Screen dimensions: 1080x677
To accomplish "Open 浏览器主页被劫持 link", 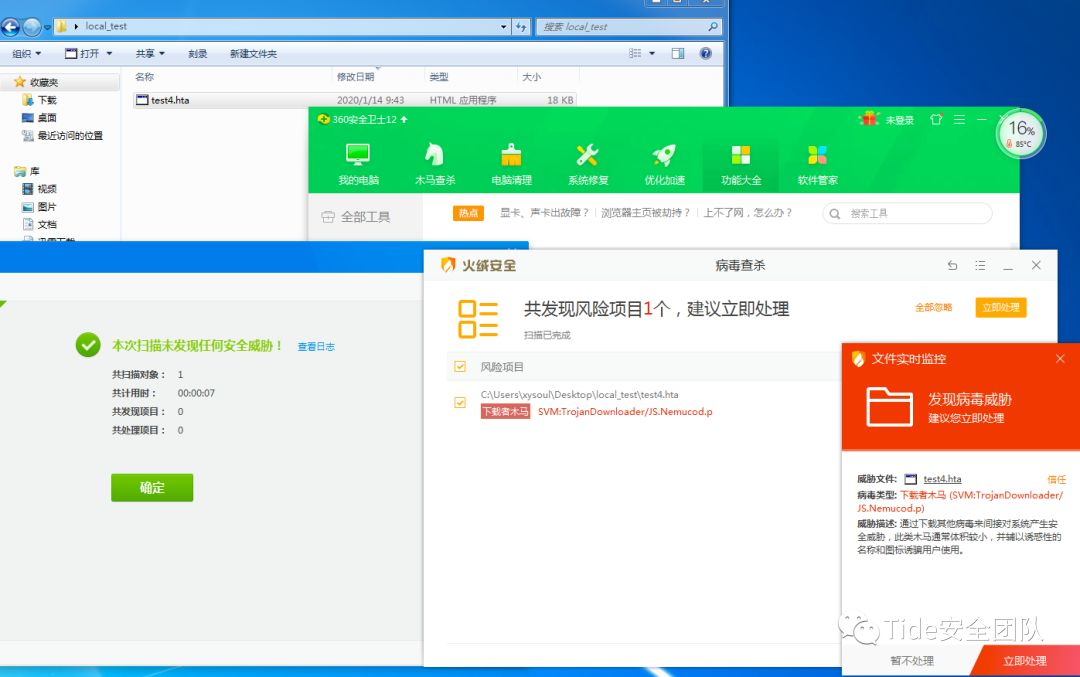I will pyautogui.click(x=645, y=213).
